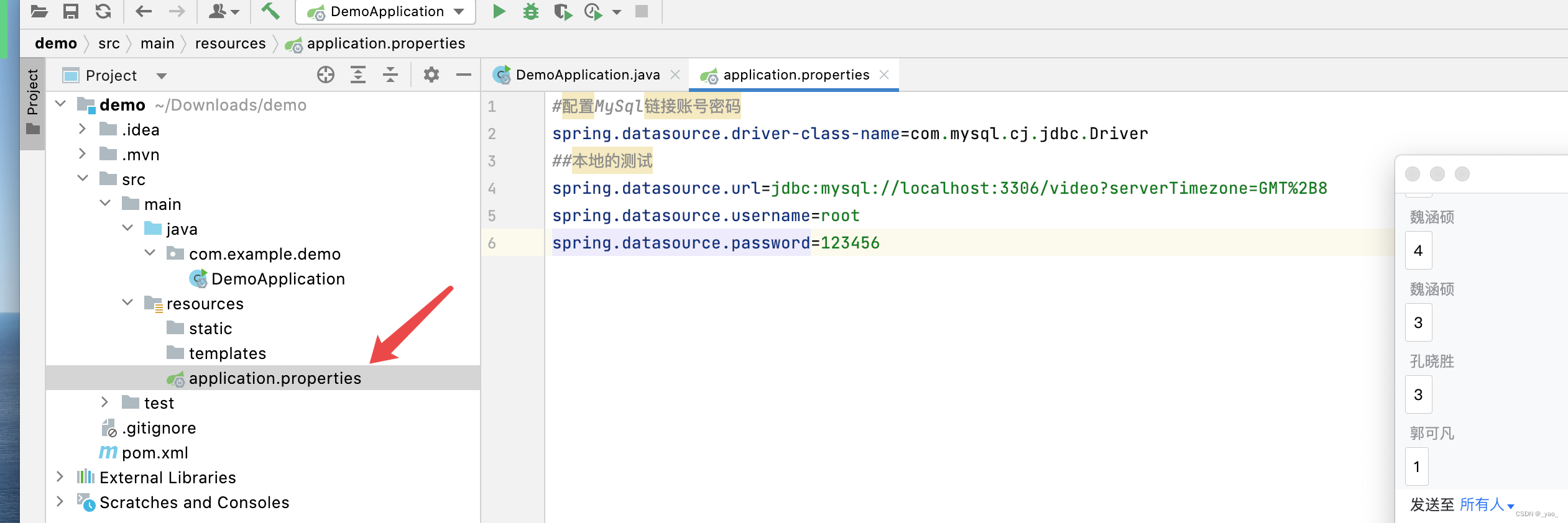The image size is (1568, 523).
Task: Select the static folder
Action: (200, 328)
